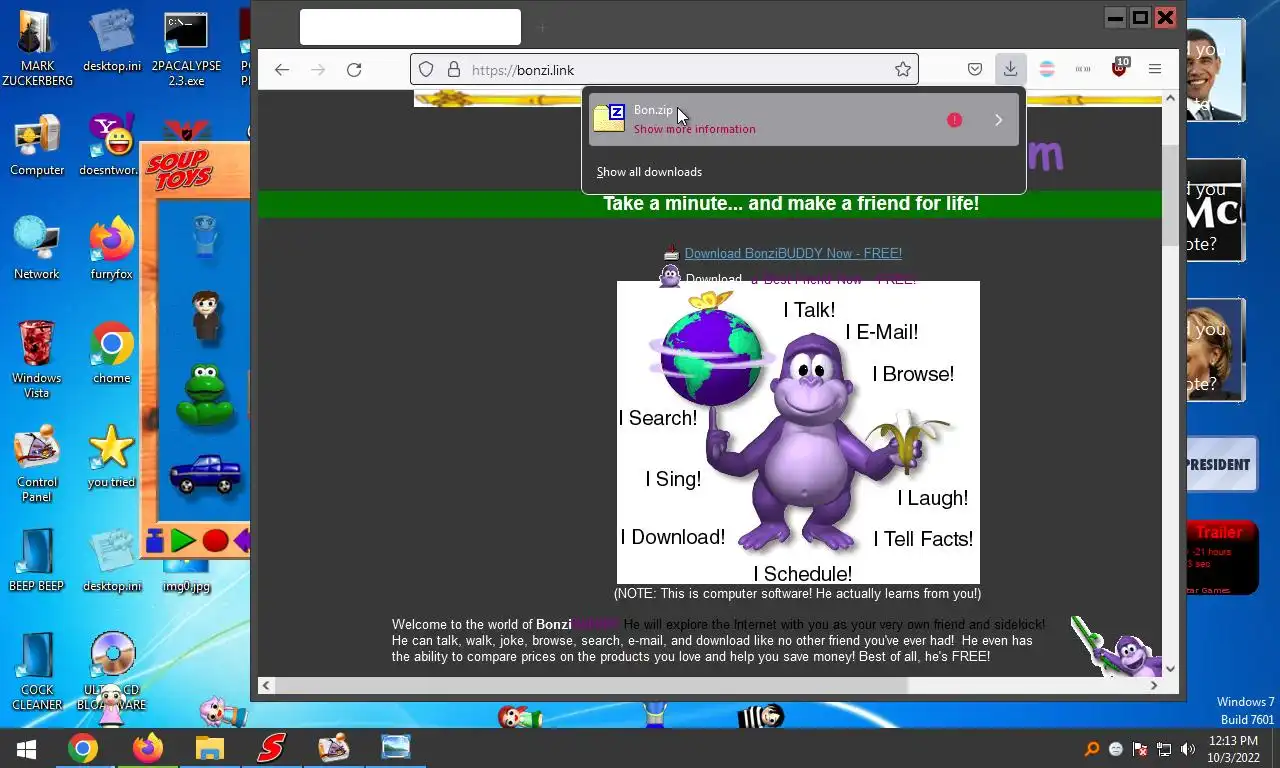Click Chrome in the taskbar

[83, 748]
